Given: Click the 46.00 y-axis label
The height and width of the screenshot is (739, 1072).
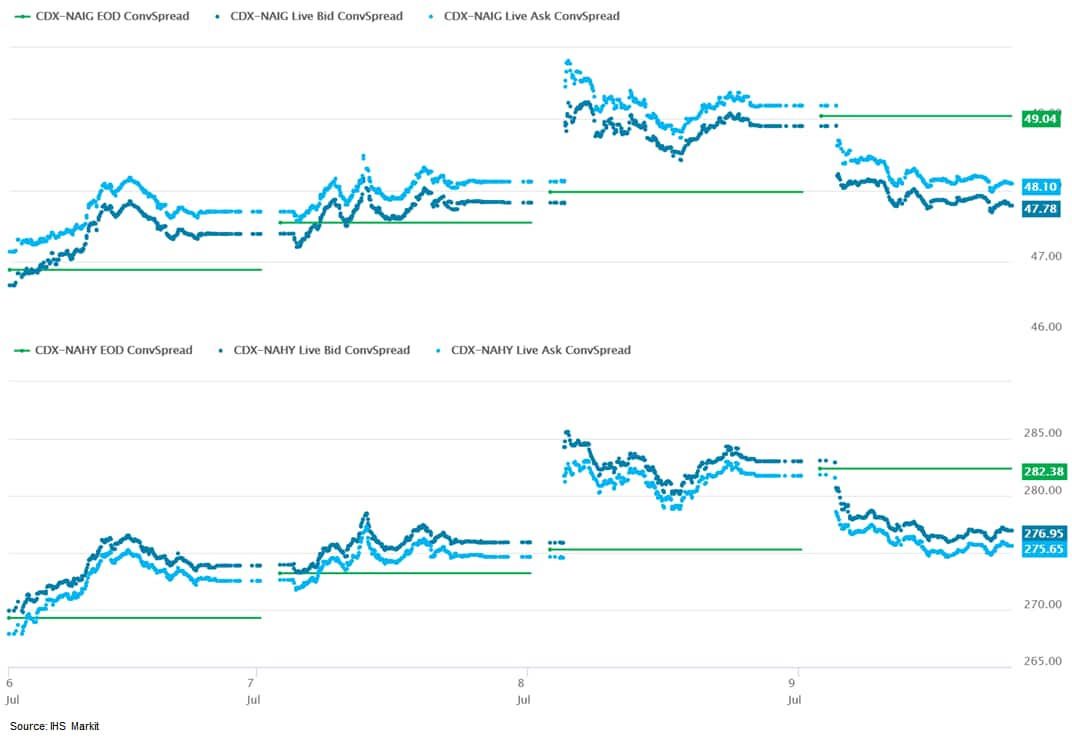Looking at the screenshot, I should click(x=1041, y=327).
